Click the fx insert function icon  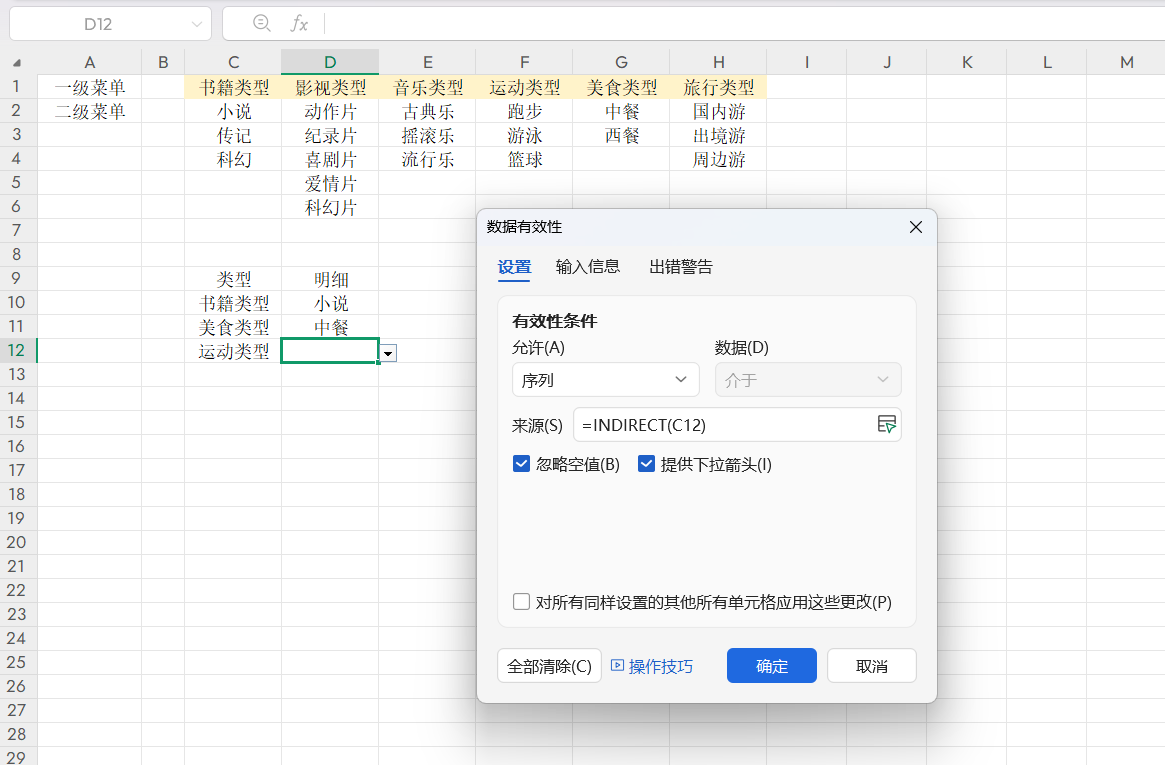(x=299, y=24)
